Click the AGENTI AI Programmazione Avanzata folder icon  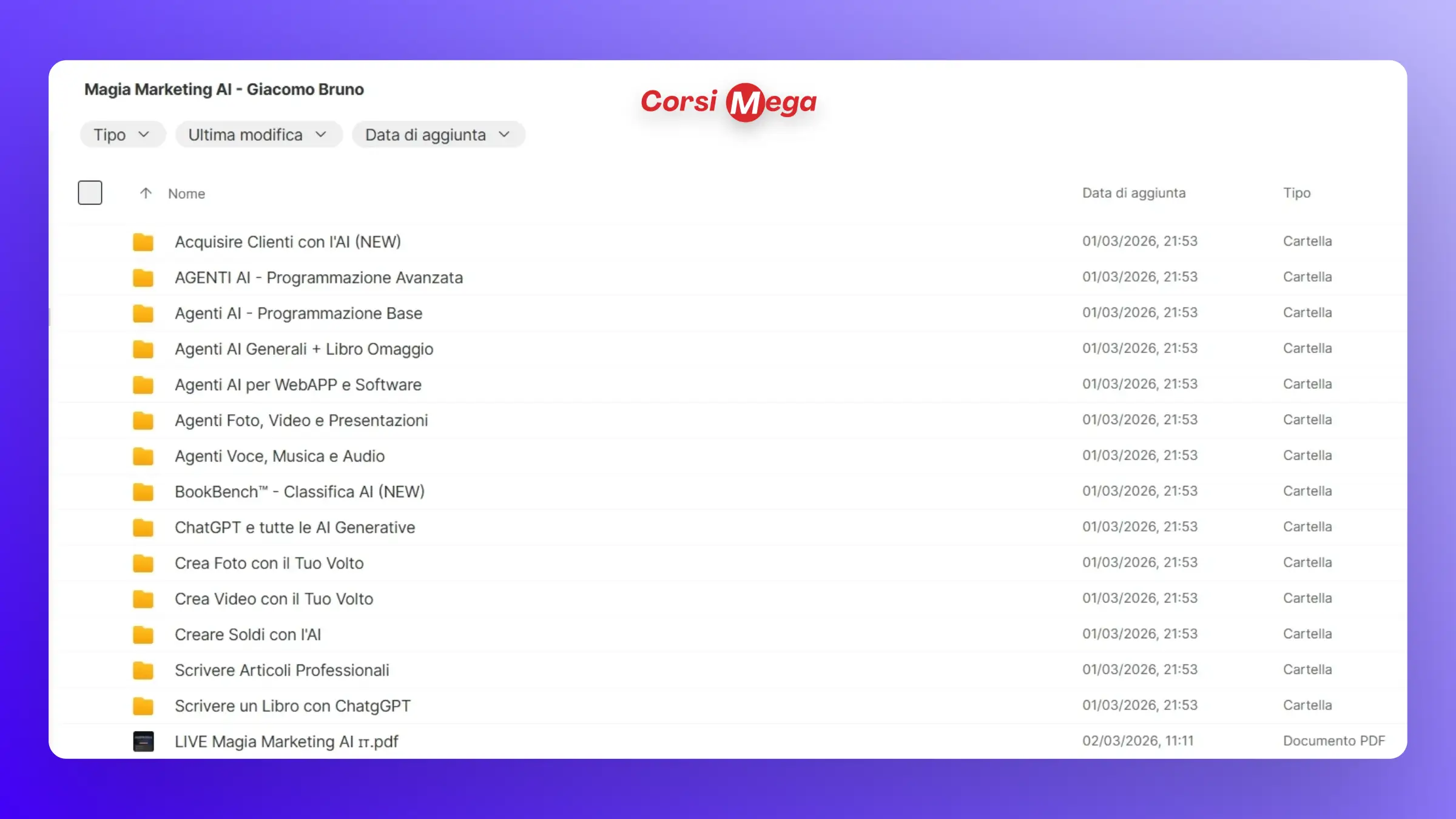pos(143,278)
